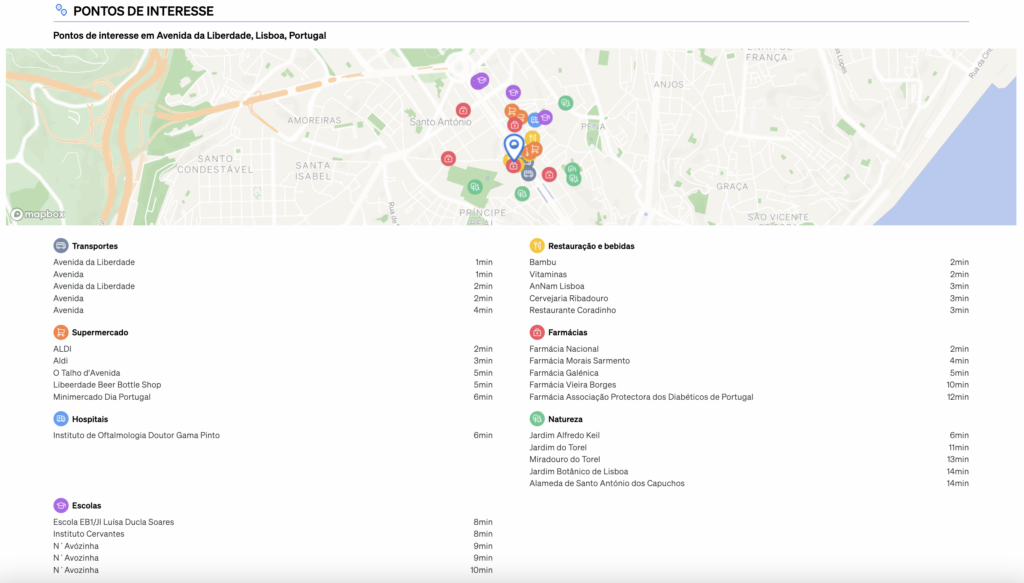Click the ANJOS label on the map
Screen dimensions: 1024x583
click(x=669, y=84)
